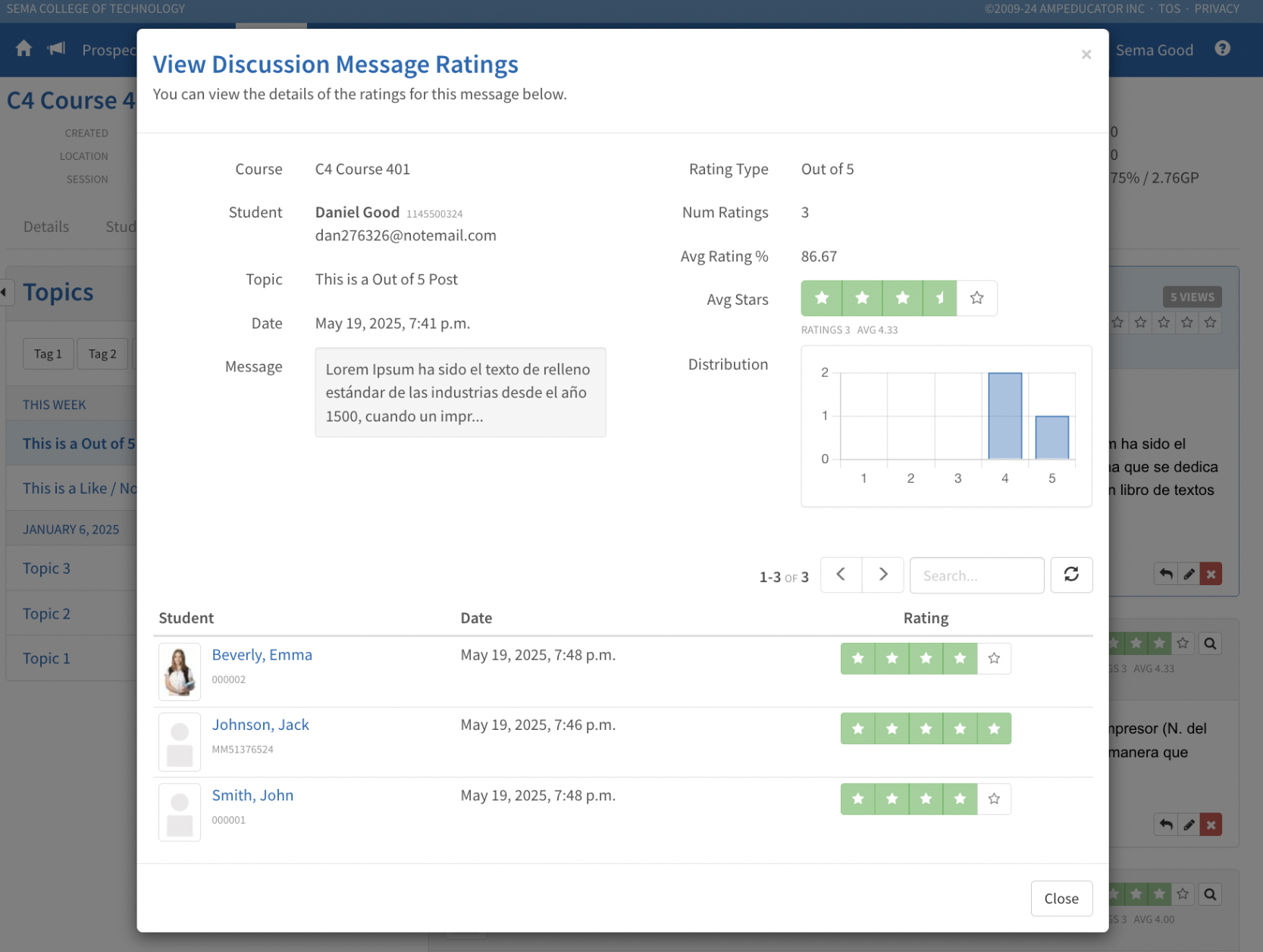
Task: Open announcements megaphone icon
Action: click(56, 49)
